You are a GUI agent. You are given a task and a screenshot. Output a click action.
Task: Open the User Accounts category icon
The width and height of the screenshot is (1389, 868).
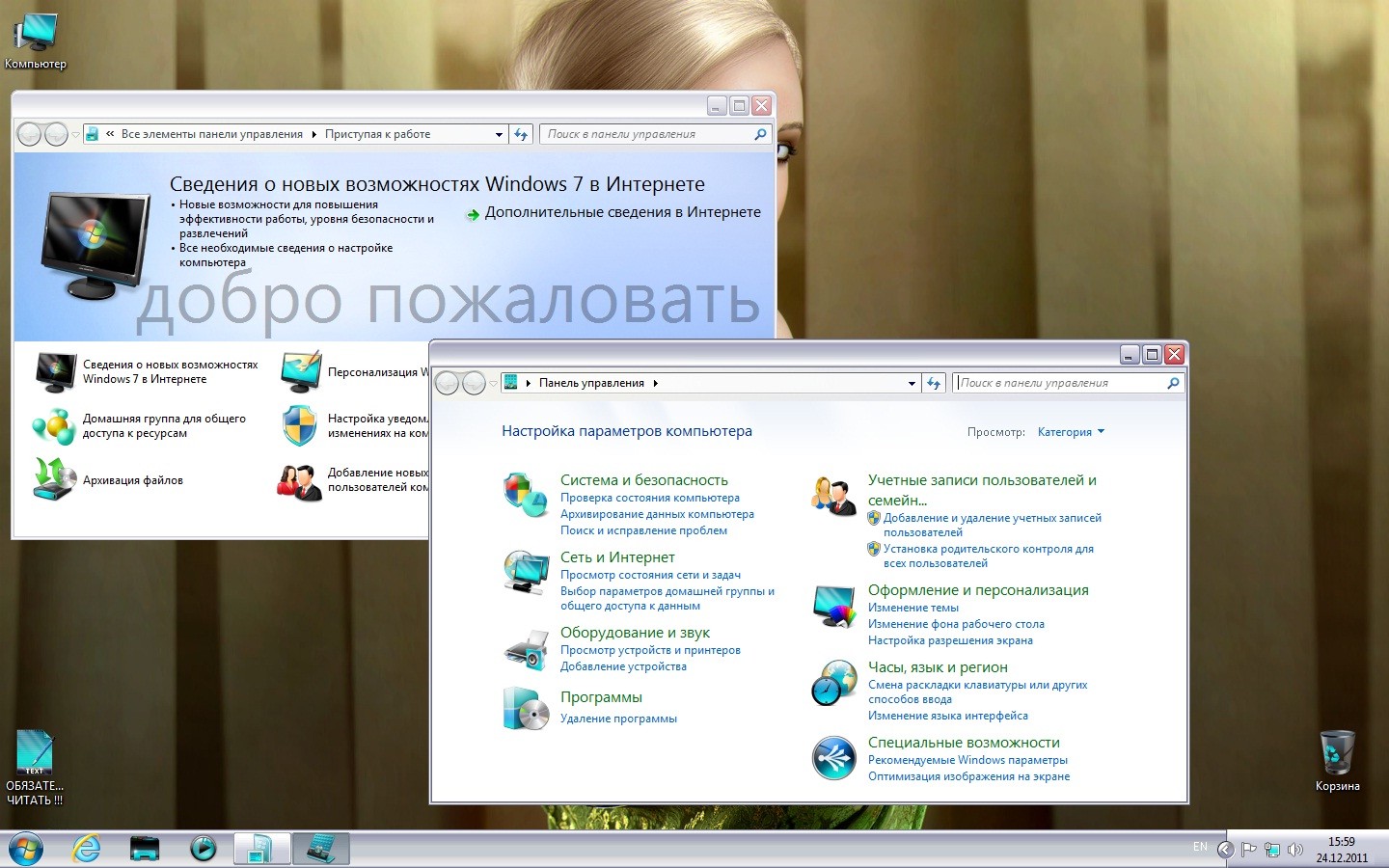coord(834,495)
